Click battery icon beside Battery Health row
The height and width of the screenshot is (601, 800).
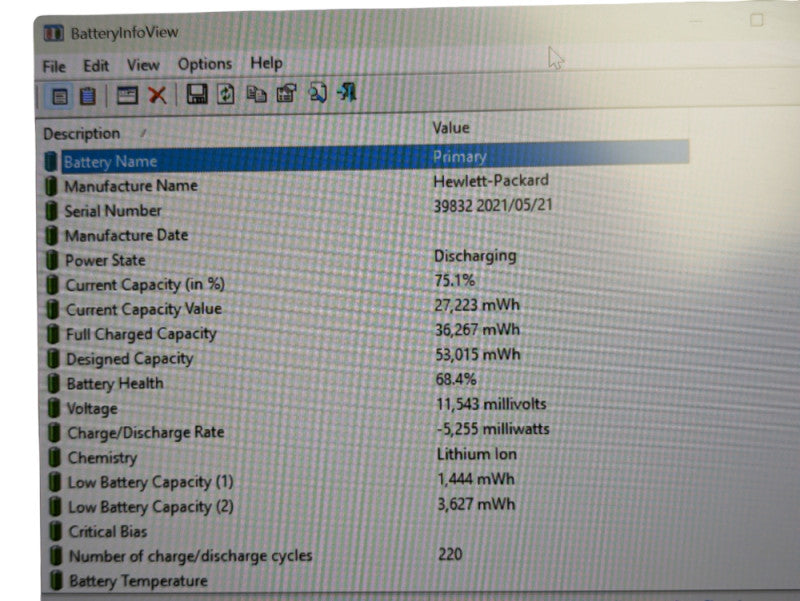(53, 383)
